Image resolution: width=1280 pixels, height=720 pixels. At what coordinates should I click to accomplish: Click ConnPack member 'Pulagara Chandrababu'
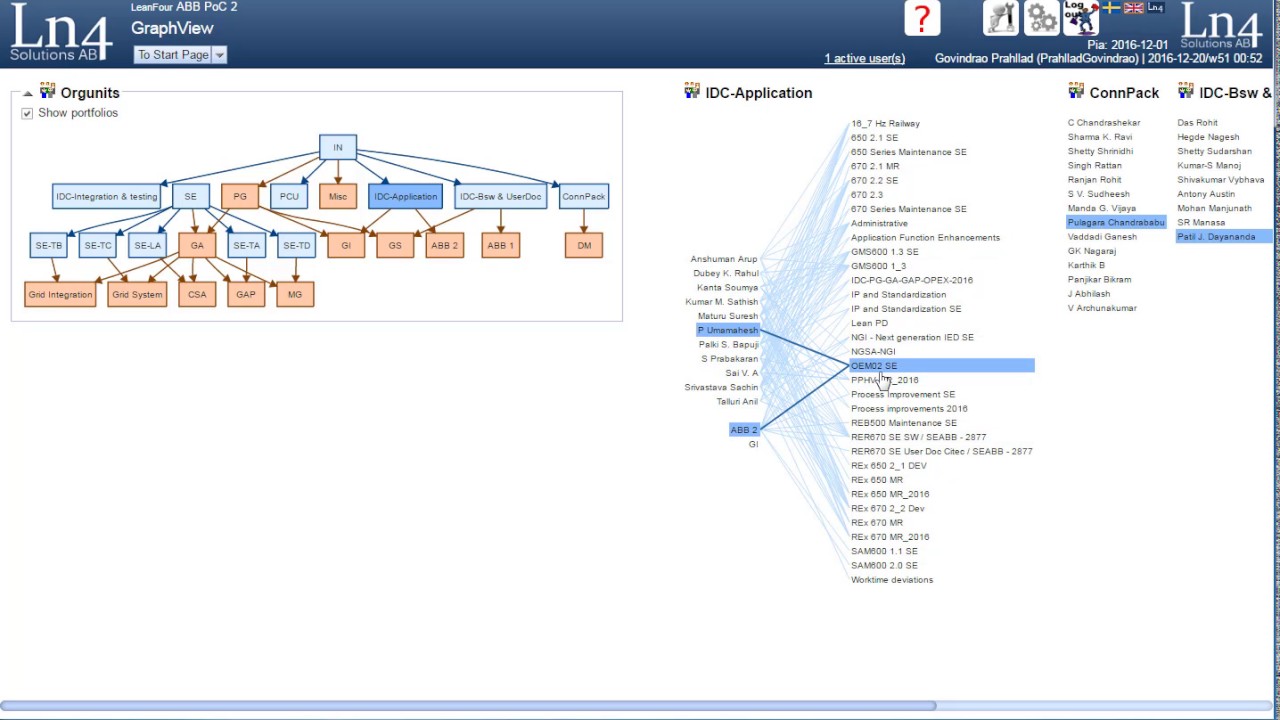(1116, 222)
